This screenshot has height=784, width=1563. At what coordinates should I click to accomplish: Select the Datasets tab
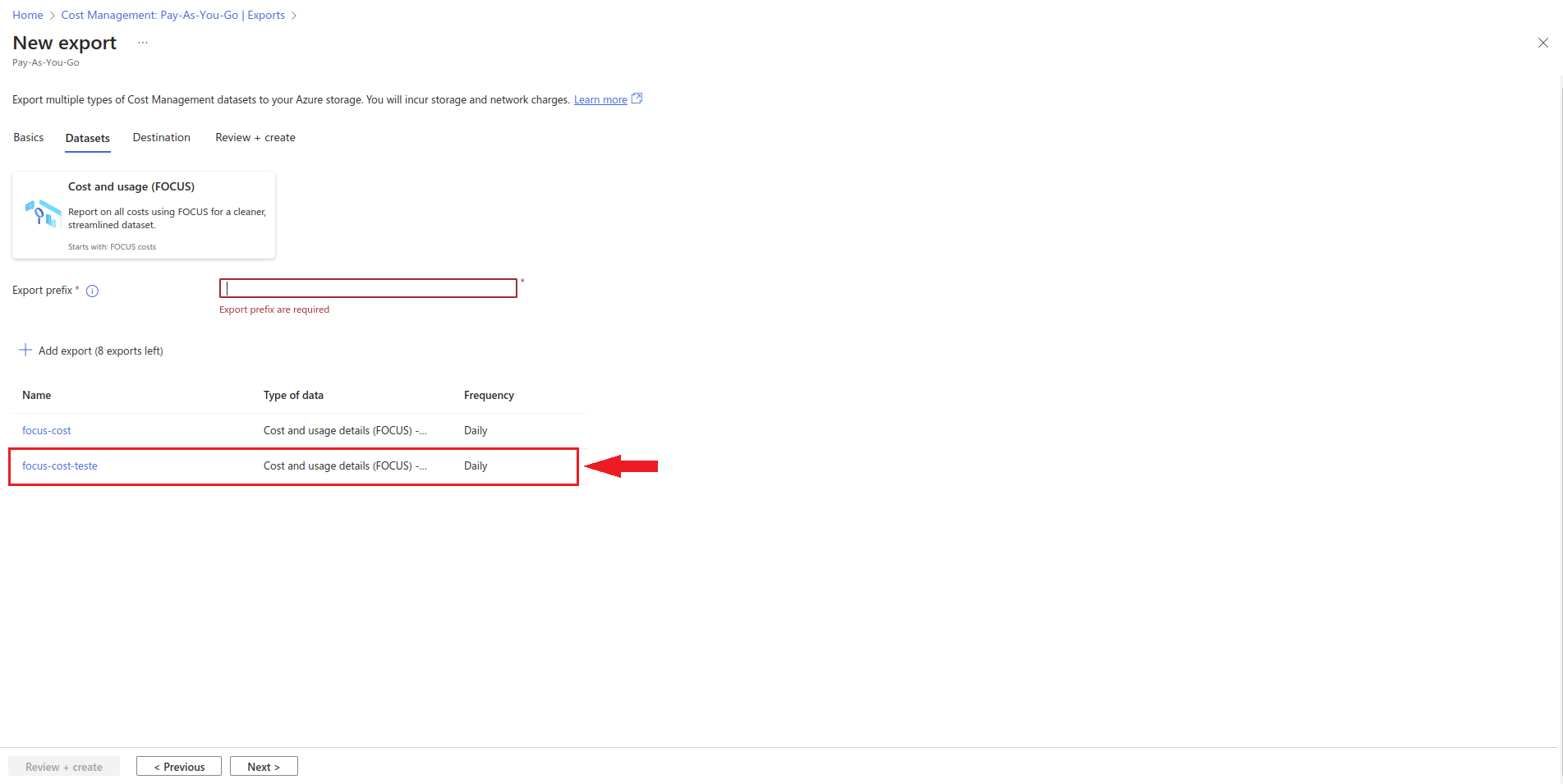[87, 138]
